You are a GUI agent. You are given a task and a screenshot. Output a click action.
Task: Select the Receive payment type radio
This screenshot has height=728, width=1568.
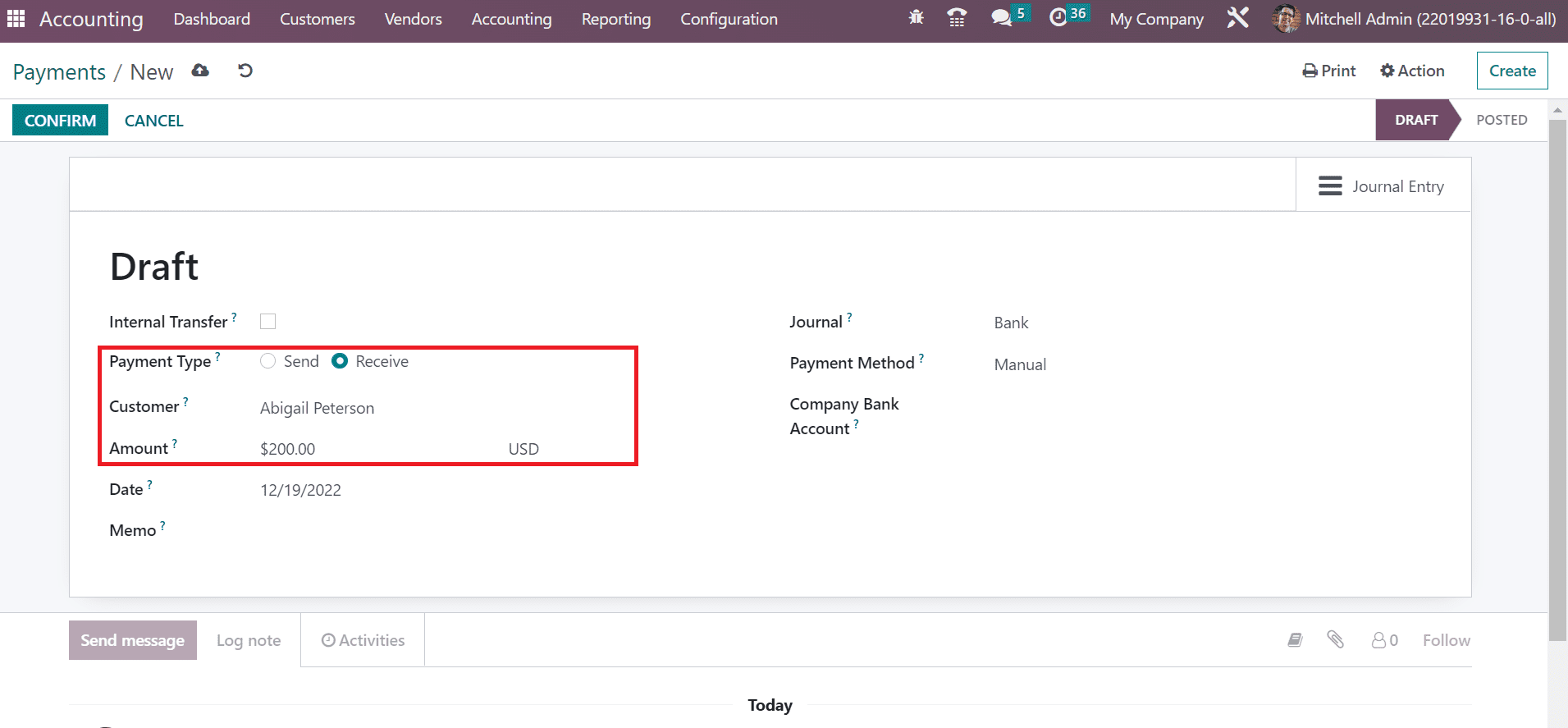340,361
